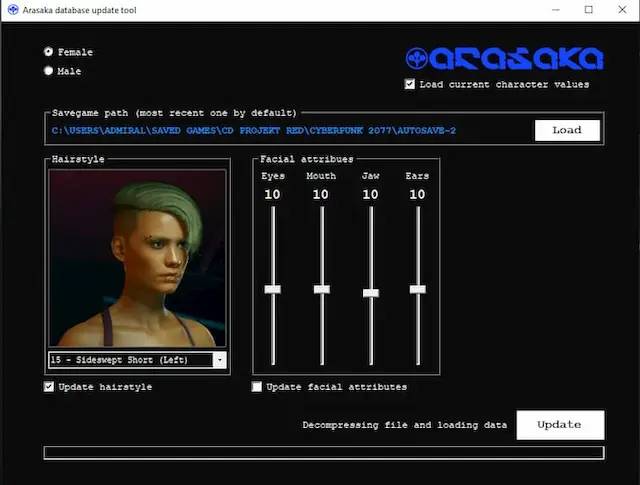Minimize the Arasaka tool window

click(556, 10)
